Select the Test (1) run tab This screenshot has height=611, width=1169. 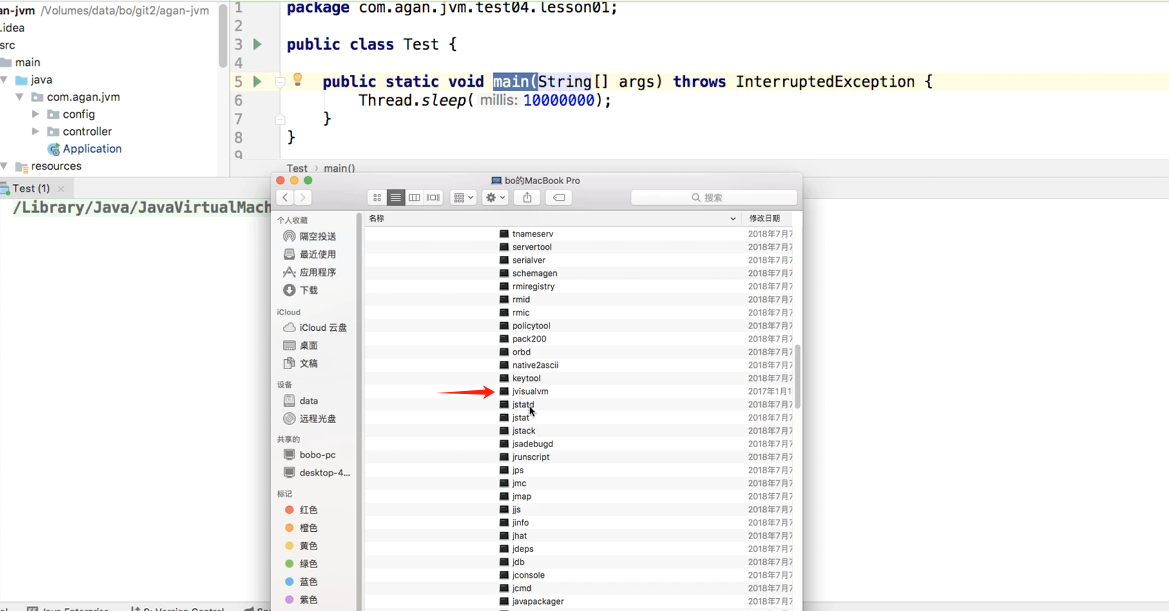(x=30, y=189)
